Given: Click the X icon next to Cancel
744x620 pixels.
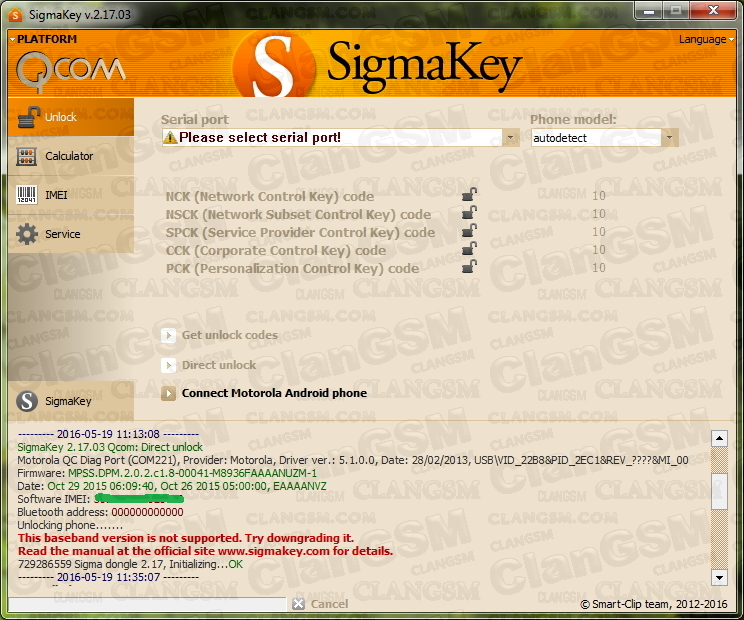Looking at the screenshot, I should point(298,604).
